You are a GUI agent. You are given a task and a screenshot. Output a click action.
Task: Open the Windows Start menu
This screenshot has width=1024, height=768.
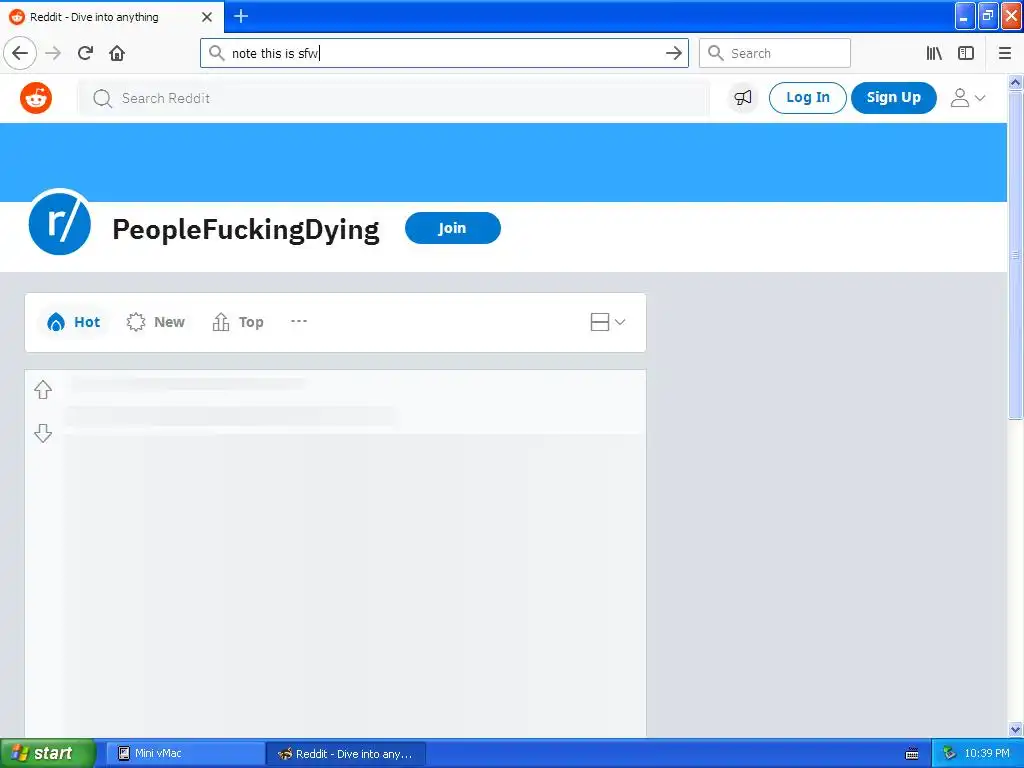tap(46, 753)
